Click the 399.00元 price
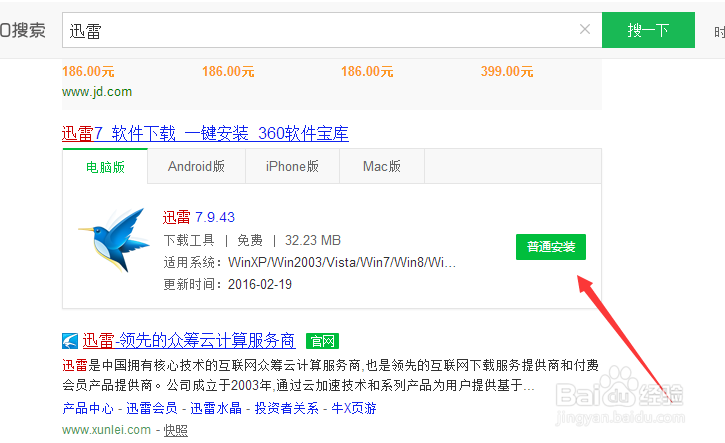 pyautogui.click(x=507, y=72)
